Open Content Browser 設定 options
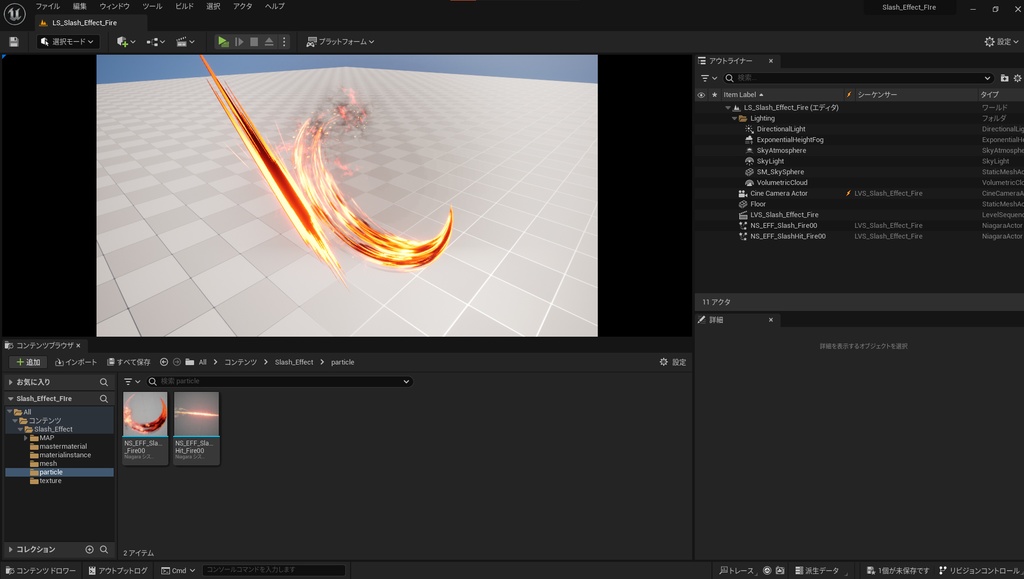Viewport: 1024px width, 579px height. click(x=673, y=362)
